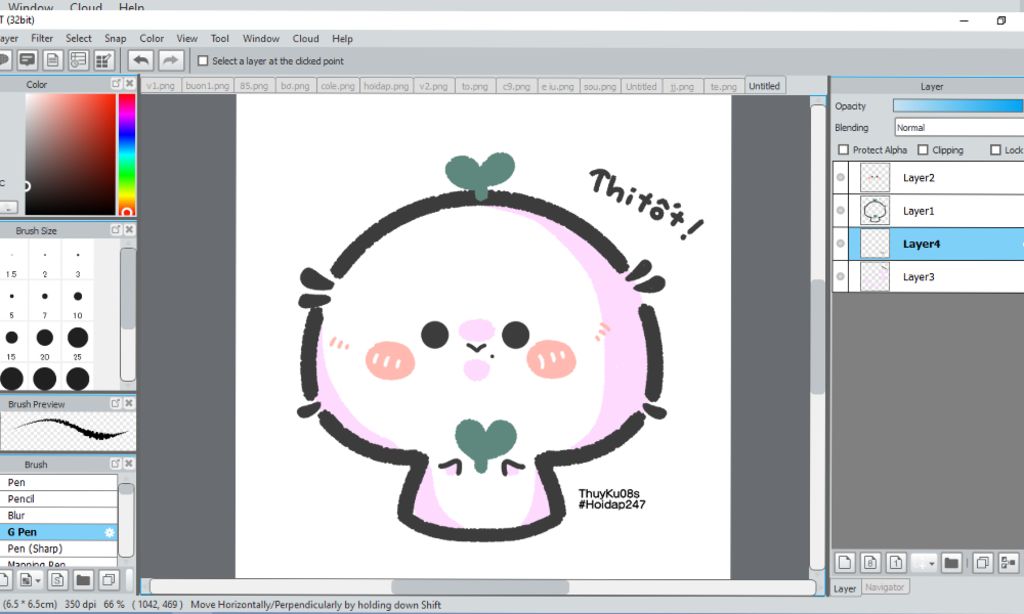Select Layer3 in the layer list

coord(936,276)
